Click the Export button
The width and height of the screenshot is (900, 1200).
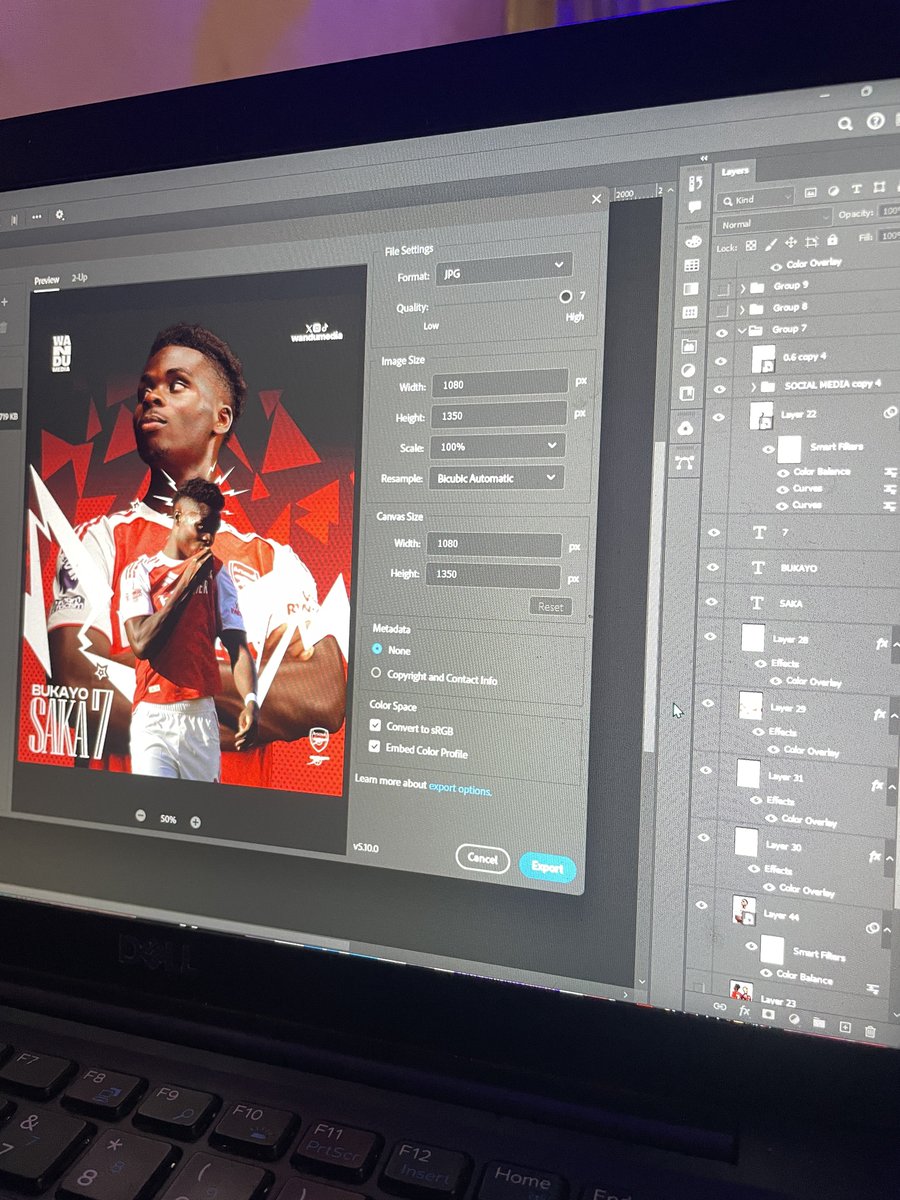(x=547, y=867)
